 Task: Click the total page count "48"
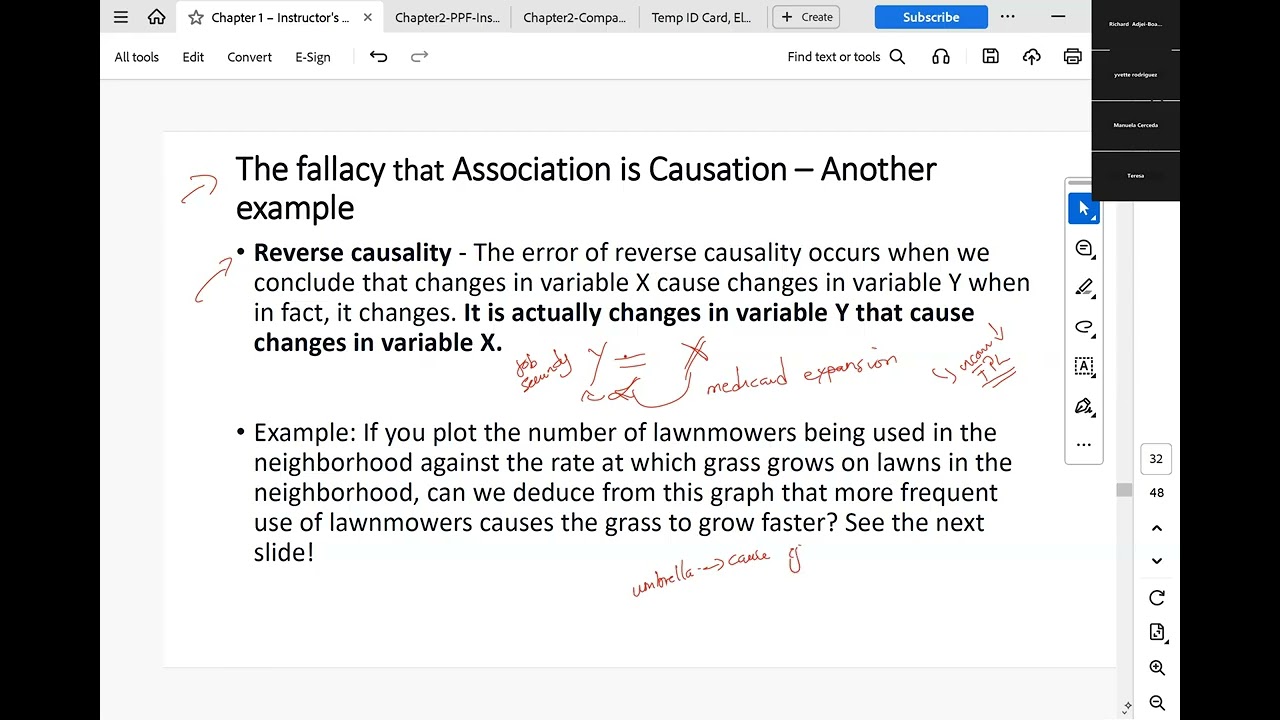point(1156,493)
